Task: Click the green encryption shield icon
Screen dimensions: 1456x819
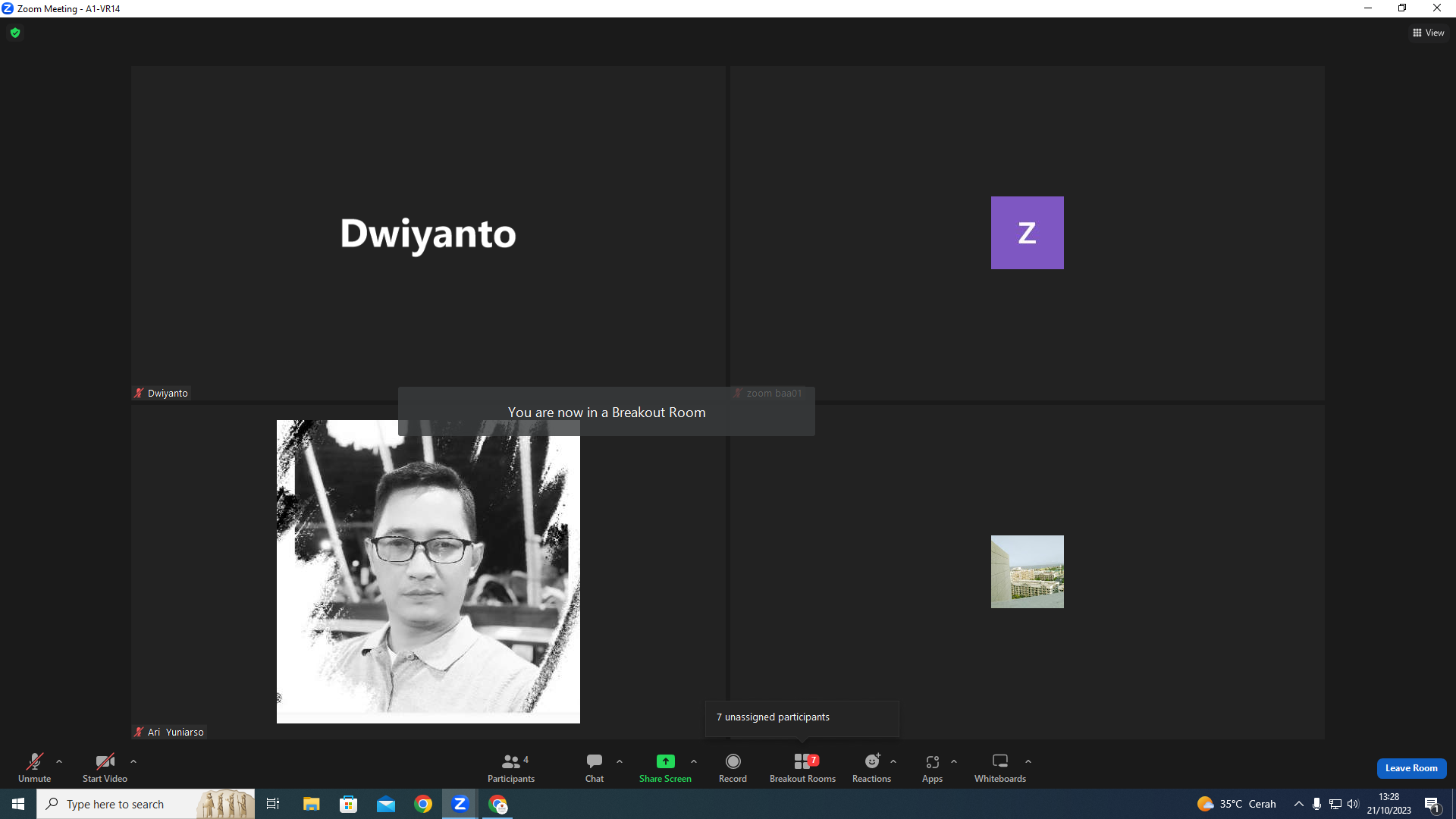Action: 15,33
